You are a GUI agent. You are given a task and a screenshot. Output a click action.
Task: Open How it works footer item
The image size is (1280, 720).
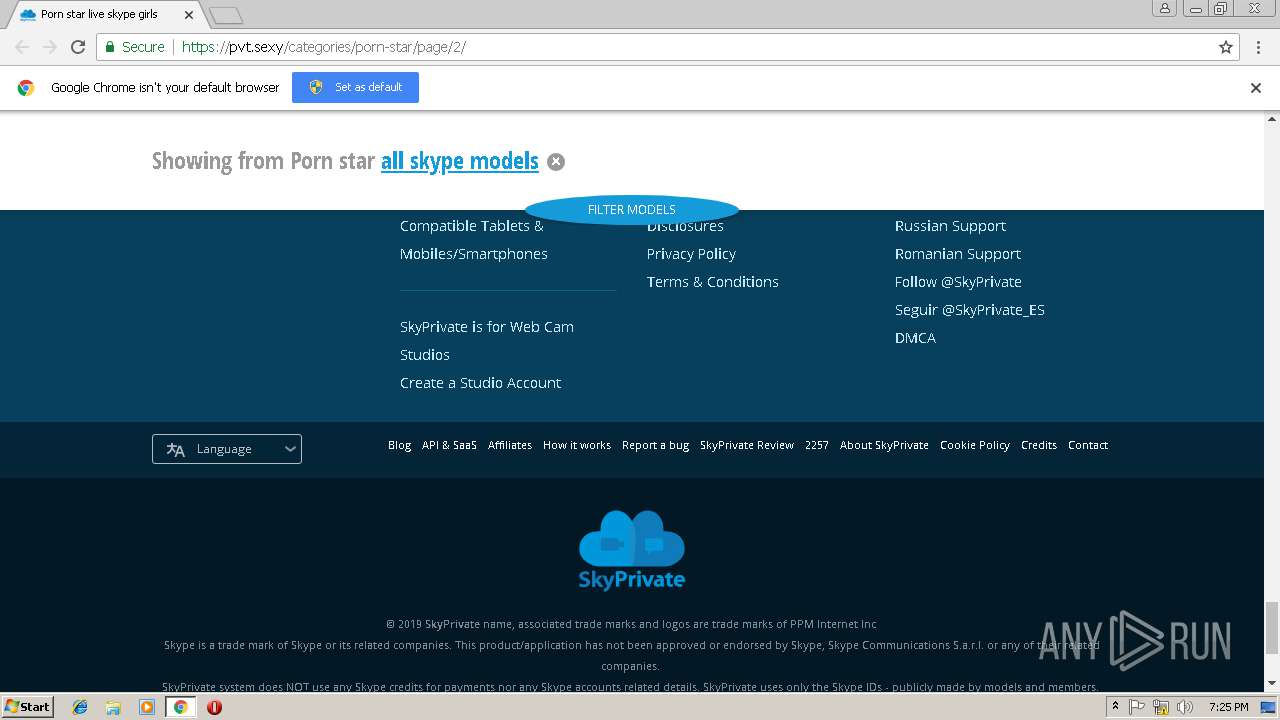coord(577,445)
